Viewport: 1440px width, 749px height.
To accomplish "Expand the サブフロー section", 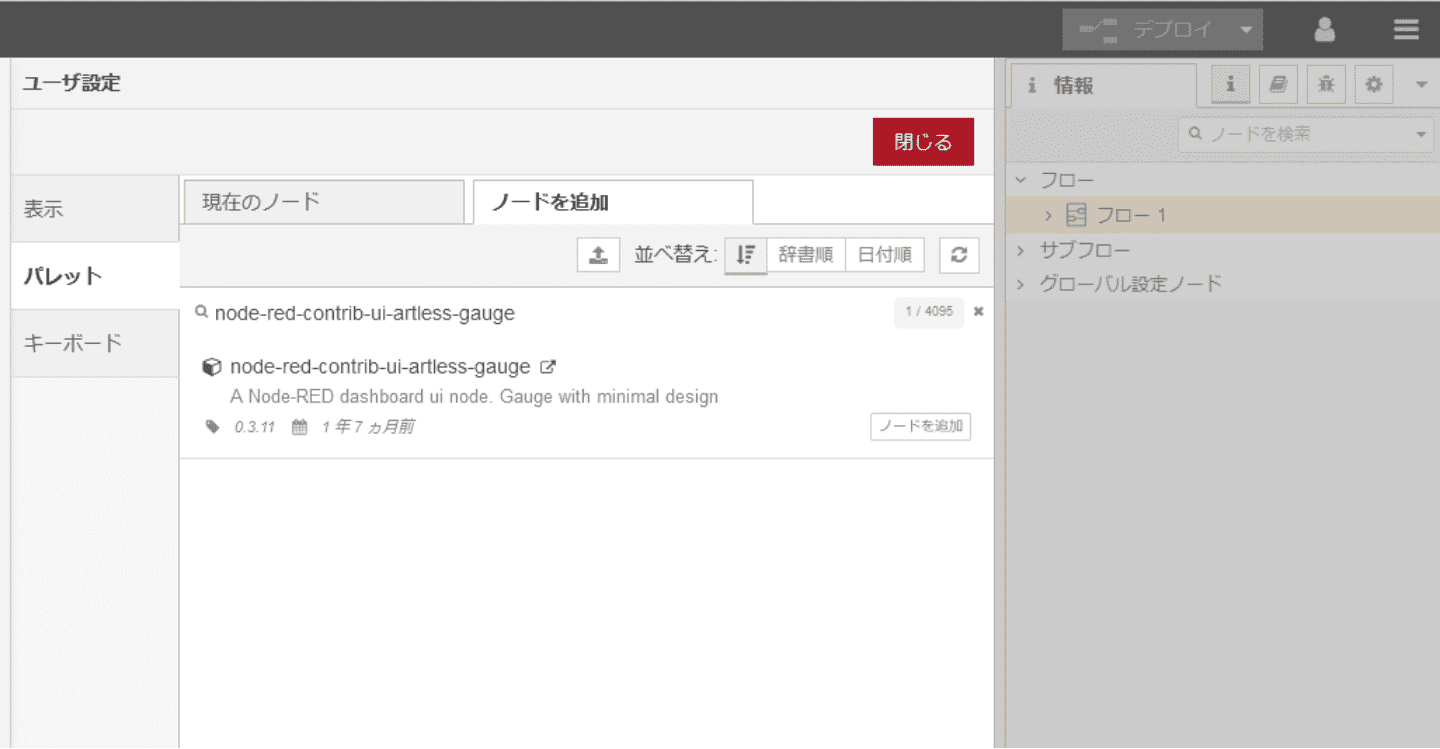I will click(x=1021, y=250).
